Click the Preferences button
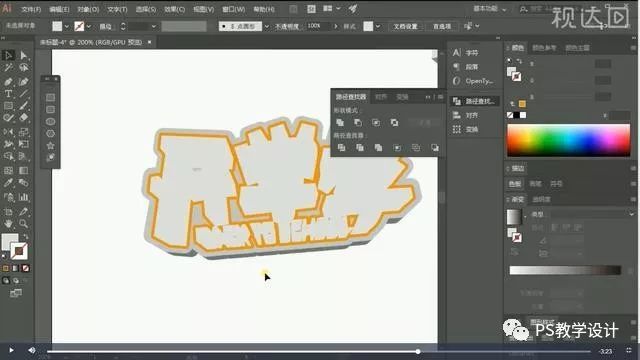Image resolution: width=640 pixels, height=360 pixels. click(x=442, y=26)
